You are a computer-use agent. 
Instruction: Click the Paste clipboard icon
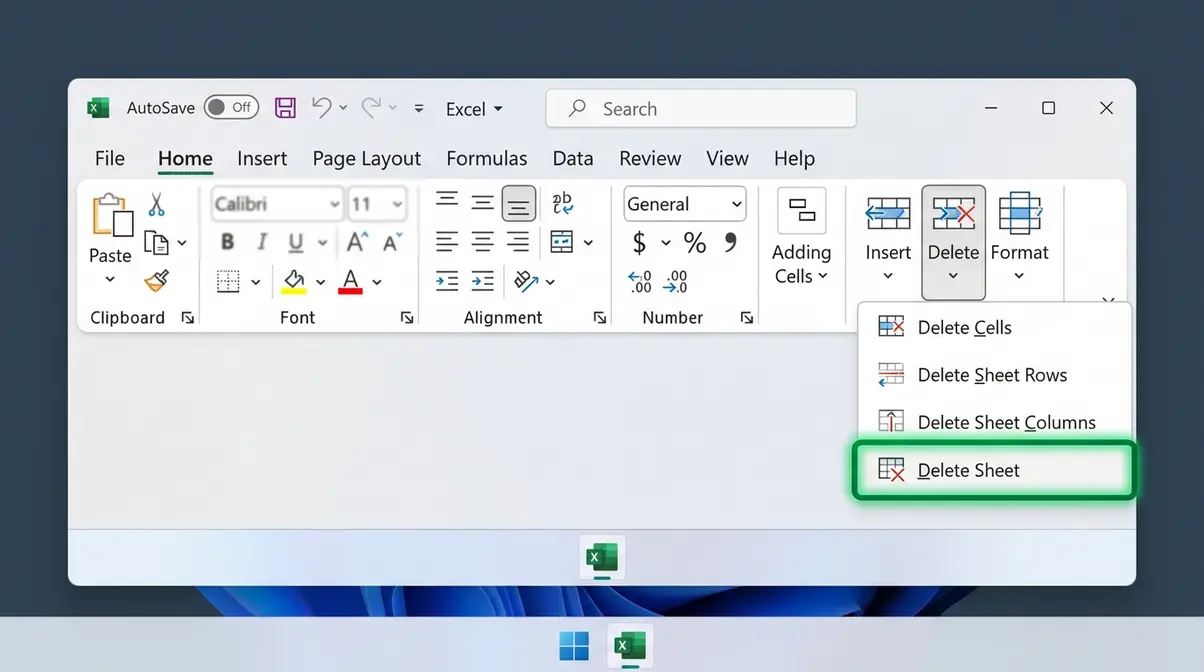[x=111, y=216]
